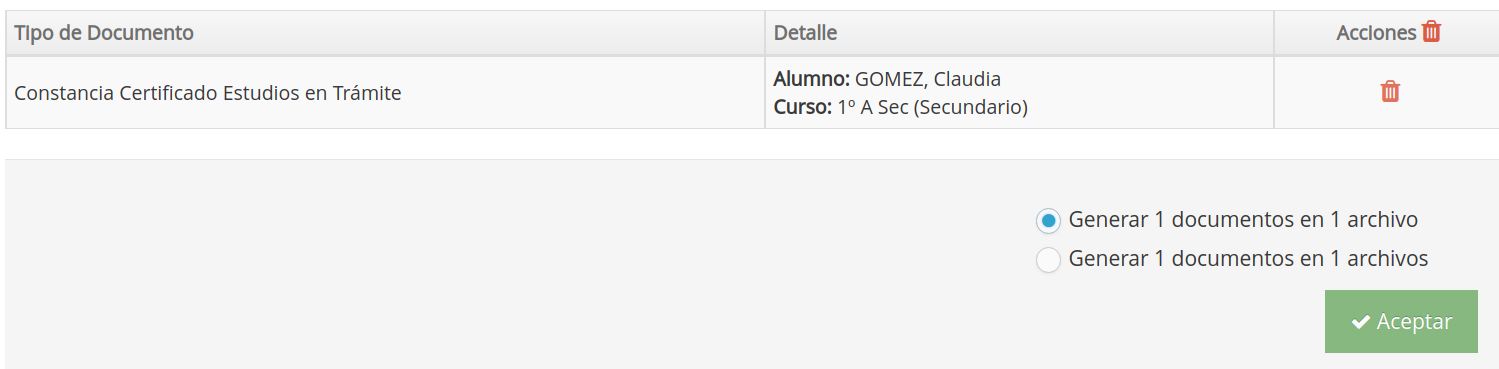Click the Acciones header text
Image resolution: width=1499 pixels, height=369 pixels.
1376,33
